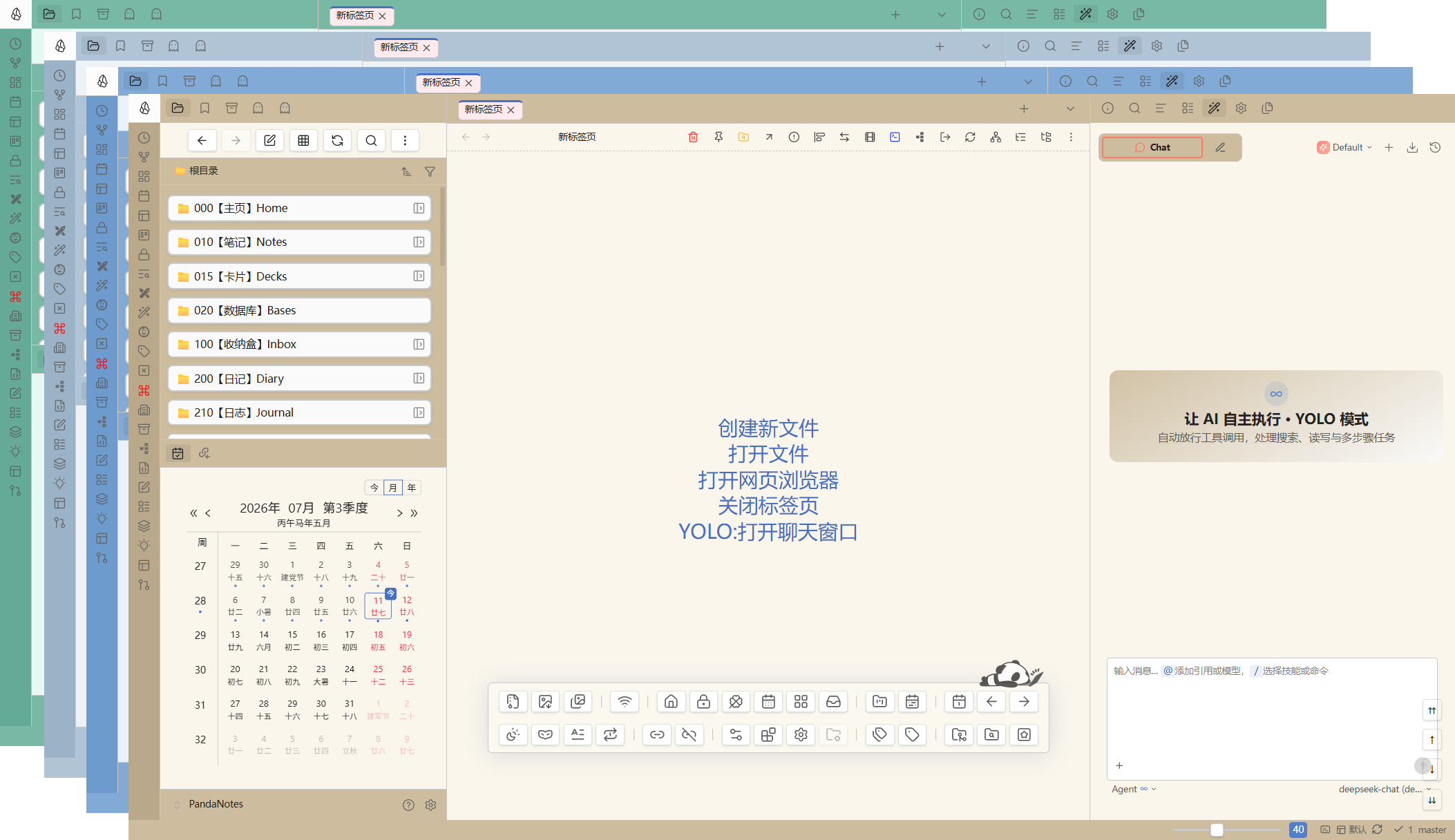The image size is (1455, 840).
Task: Switch calendar to 月 (month) view
Action: 393,488
